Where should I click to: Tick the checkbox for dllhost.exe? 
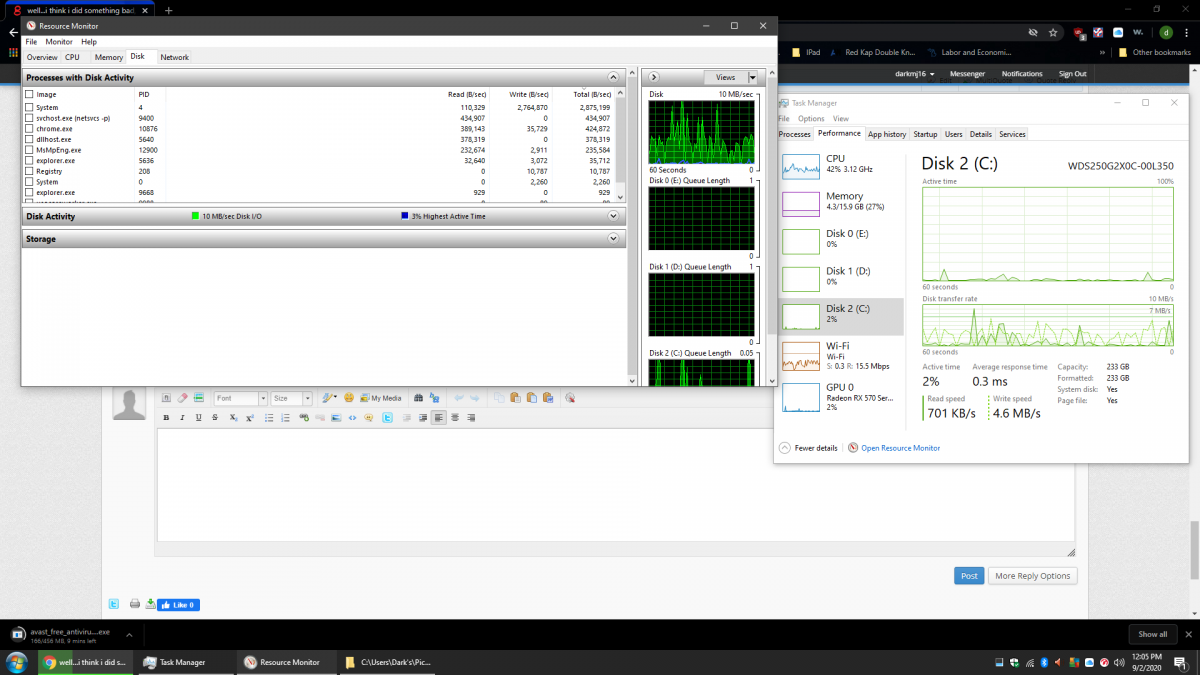(29, 139)
